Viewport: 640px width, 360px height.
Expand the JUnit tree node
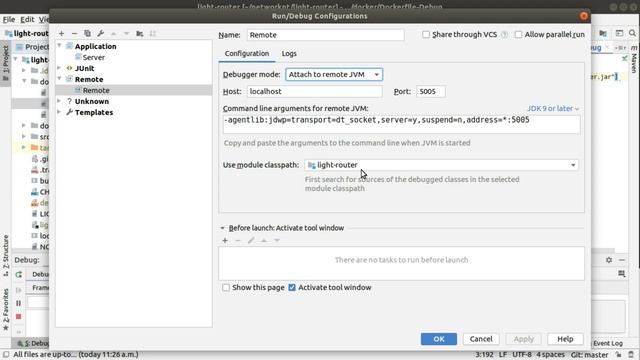(x=60, y=68)
